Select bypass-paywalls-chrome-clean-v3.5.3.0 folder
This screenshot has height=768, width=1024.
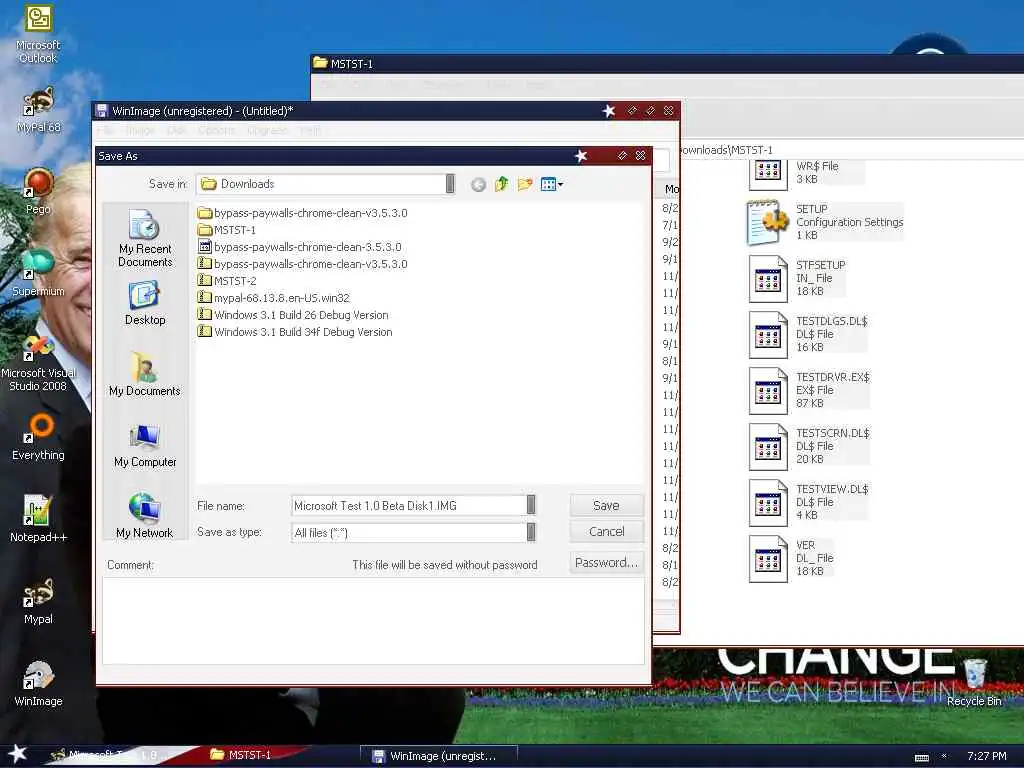pos(302,213)
